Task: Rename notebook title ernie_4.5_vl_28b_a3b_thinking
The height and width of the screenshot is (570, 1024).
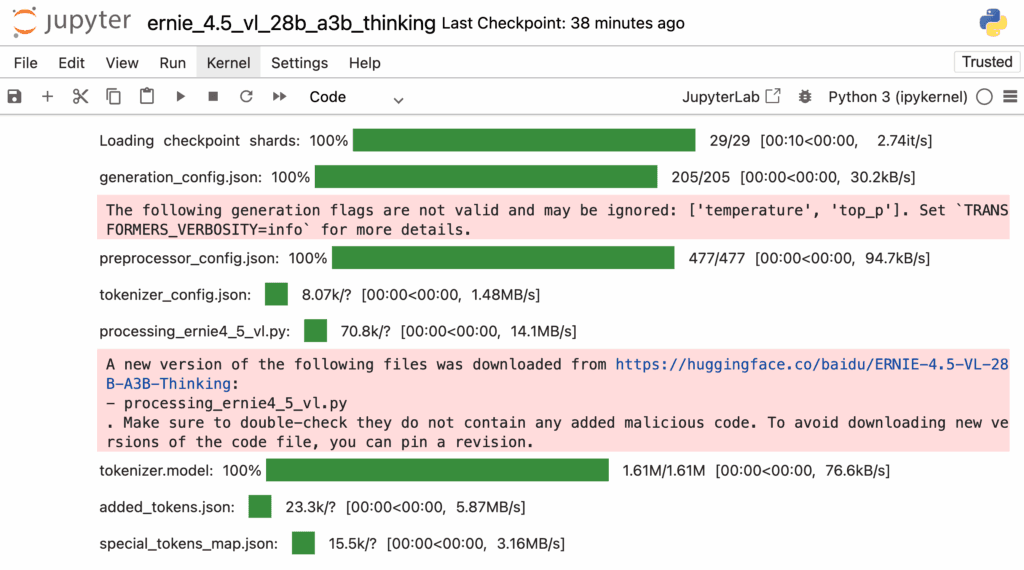Action: [x=291, y=23]
